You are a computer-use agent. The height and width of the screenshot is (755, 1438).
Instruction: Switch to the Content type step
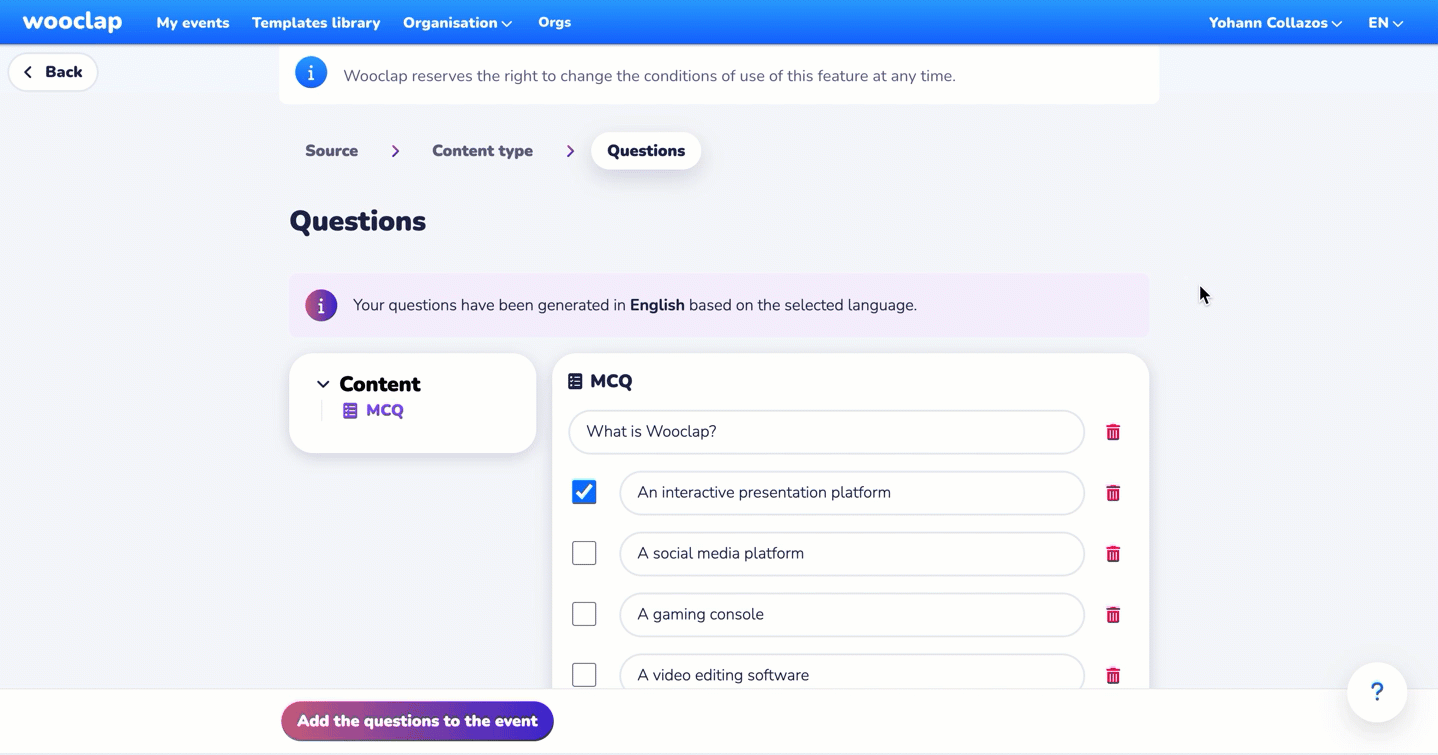click(482, 151)
